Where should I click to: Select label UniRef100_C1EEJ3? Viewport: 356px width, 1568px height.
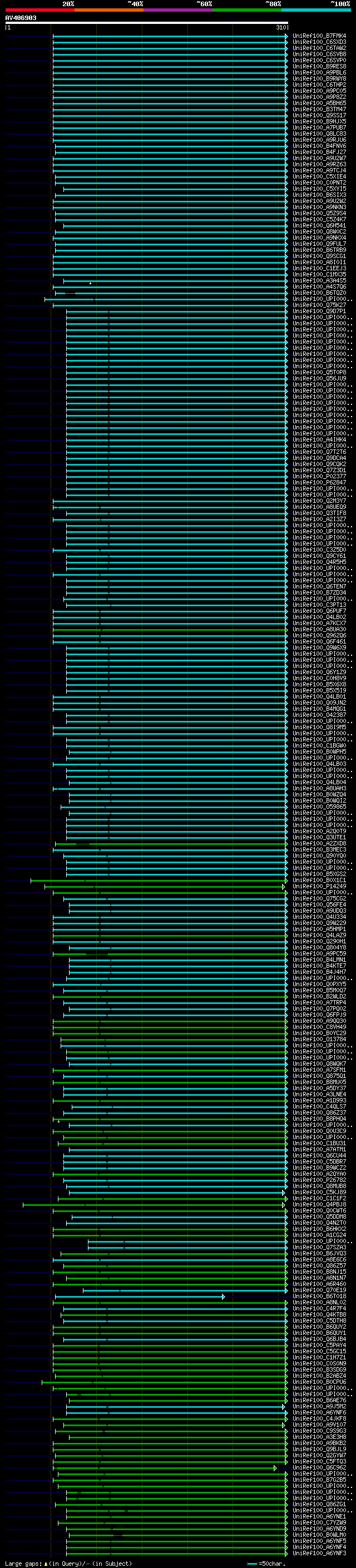click(x=319, y=269)
